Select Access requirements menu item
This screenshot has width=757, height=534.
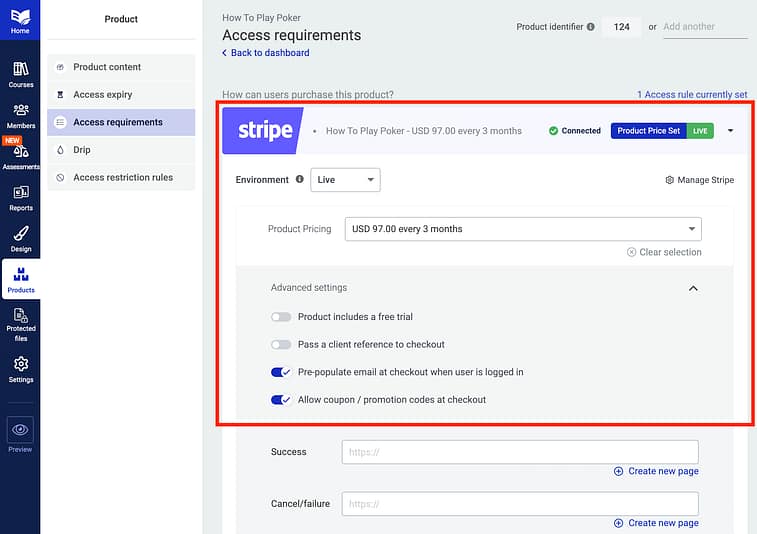pos(121,122)
